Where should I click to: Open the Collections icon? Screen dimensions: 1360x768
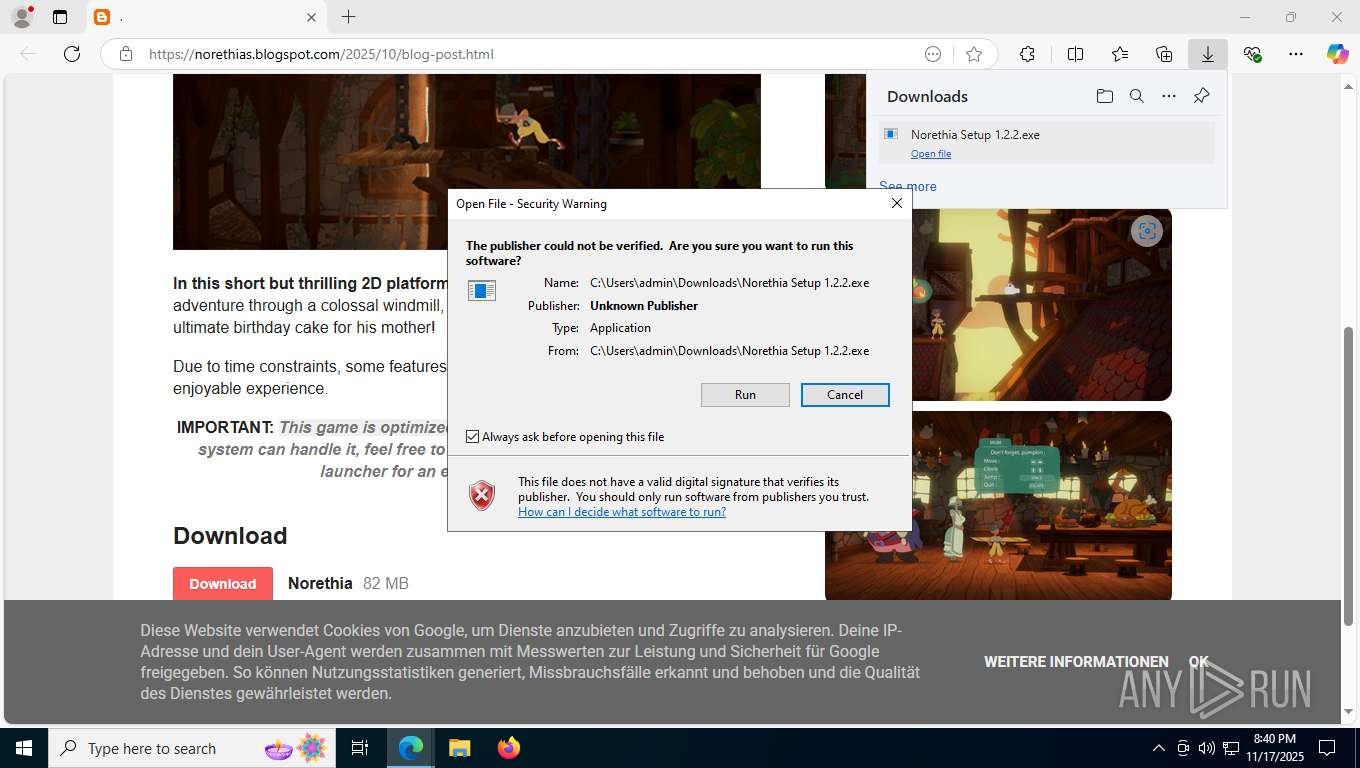click(x=1164, y=54)
